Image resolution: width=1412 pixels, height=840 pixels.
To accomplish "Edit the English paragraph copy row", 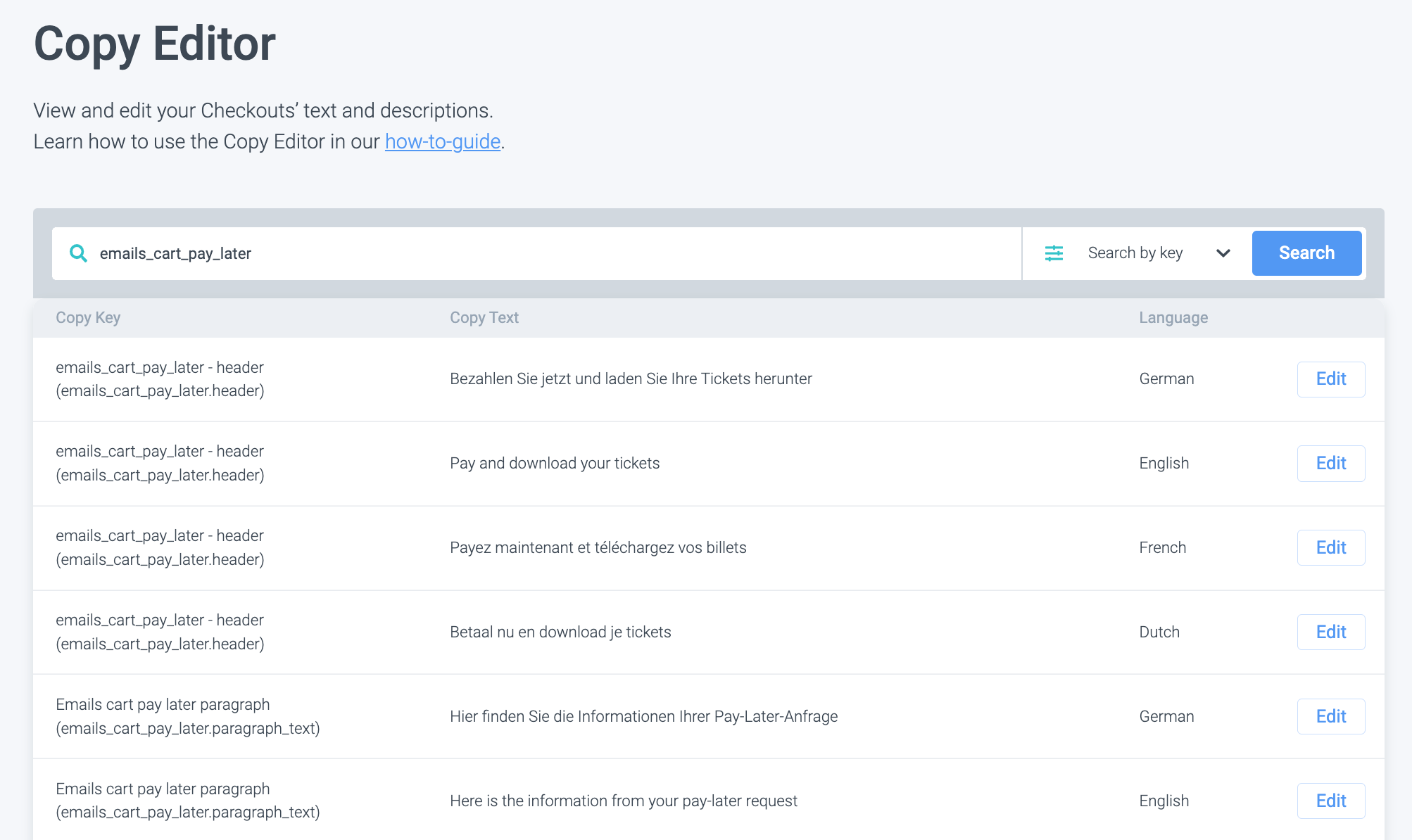I will [x=1330, y=801].
